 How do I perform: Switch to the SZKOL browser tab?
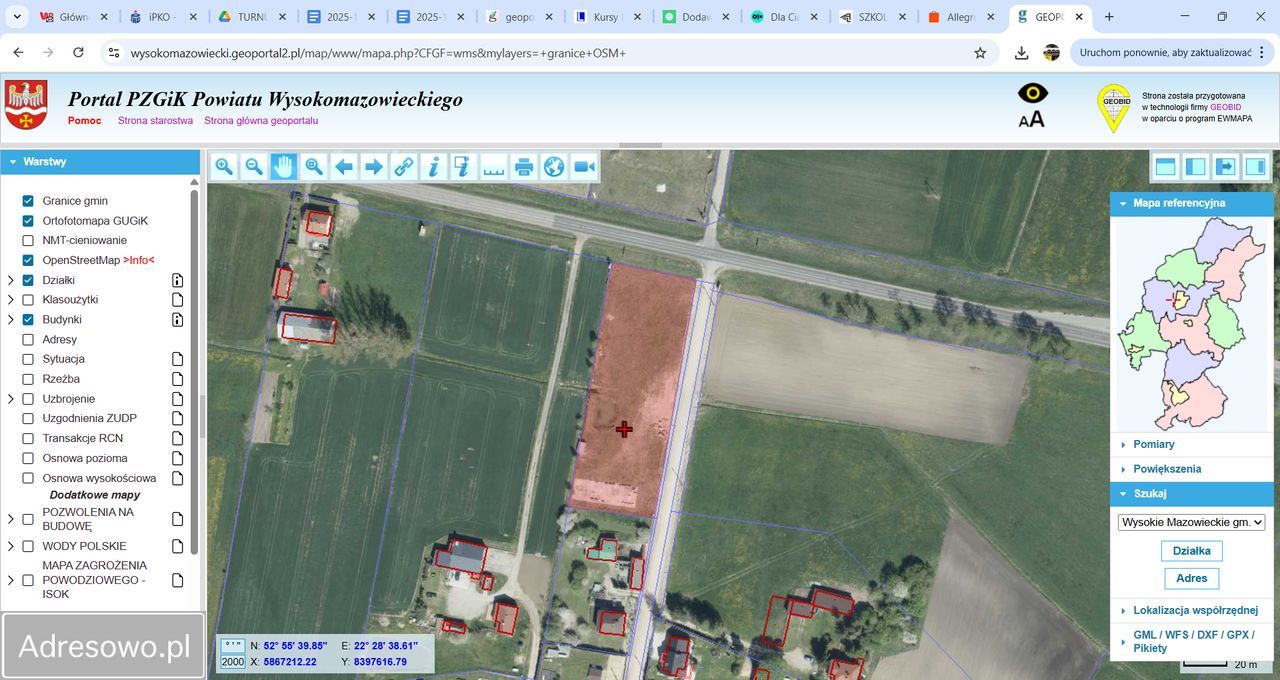872,17
